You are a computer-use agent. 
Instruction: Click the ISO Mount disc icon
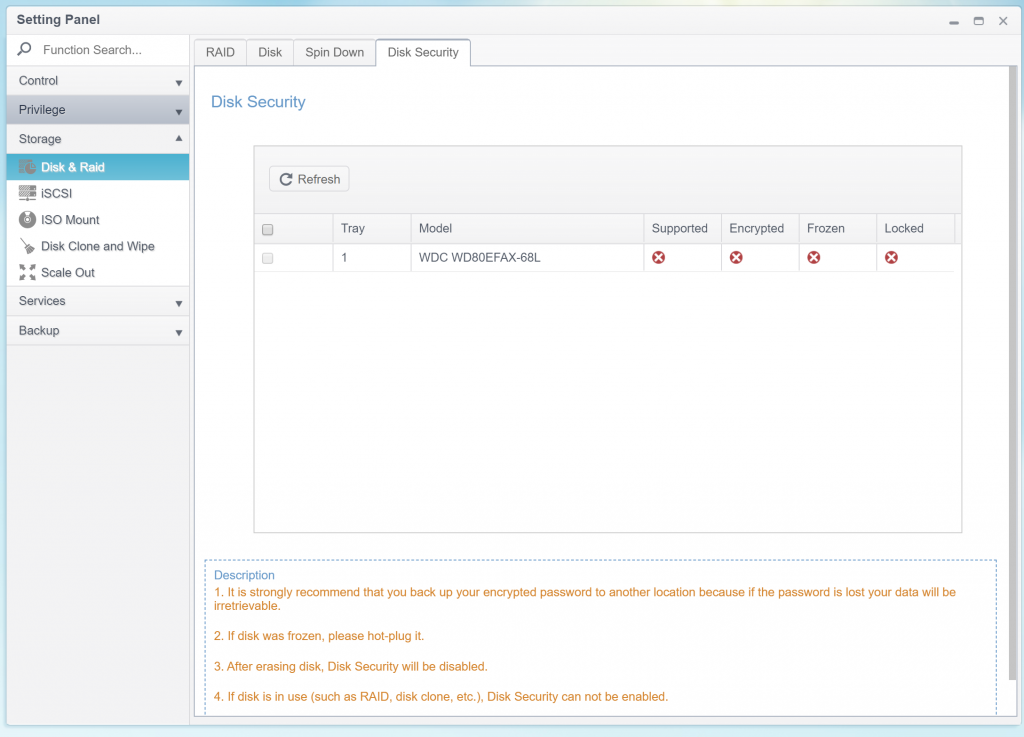tap(26, 219)
